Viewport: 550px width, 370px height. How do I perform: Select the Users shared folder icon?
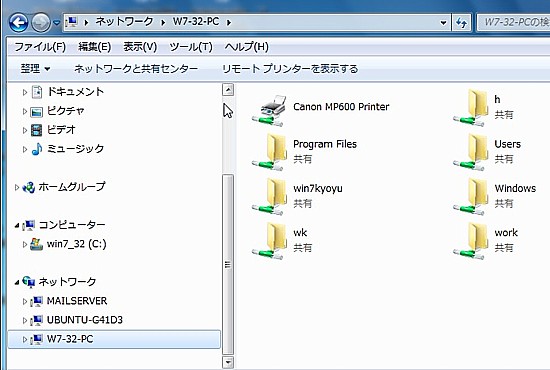click(x=471, y=152)
